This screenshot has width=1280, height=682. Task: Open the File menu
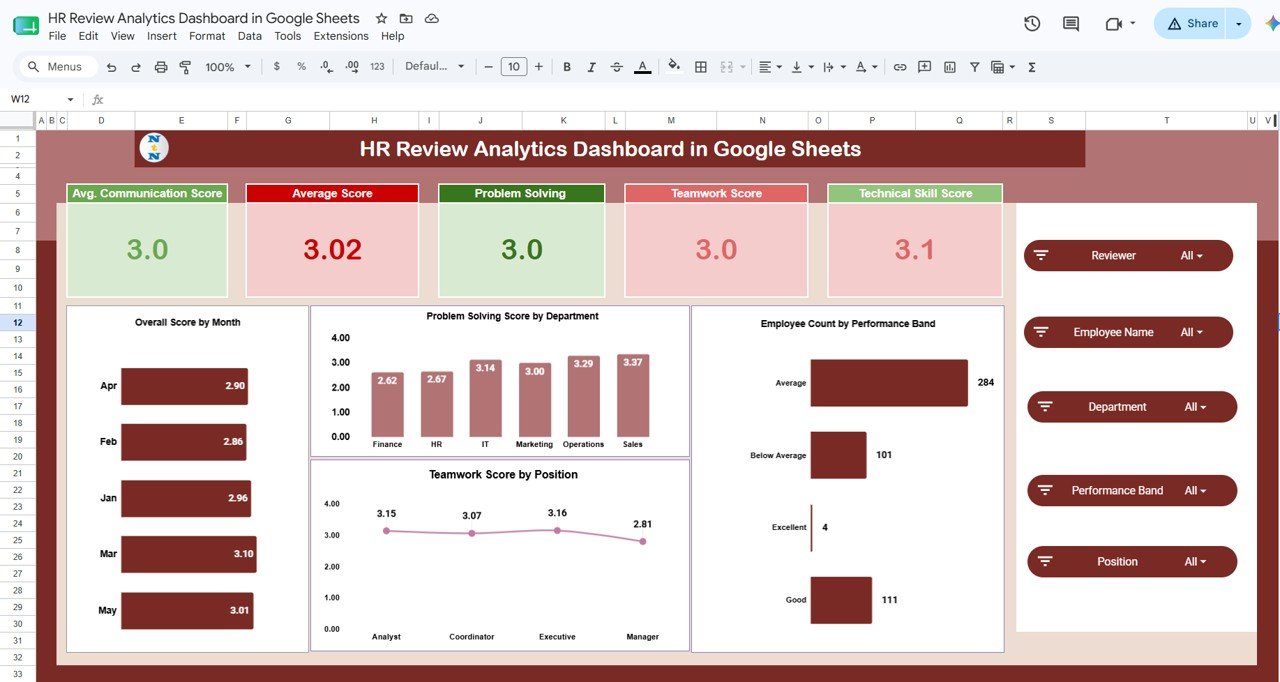[x=57, y=36]
